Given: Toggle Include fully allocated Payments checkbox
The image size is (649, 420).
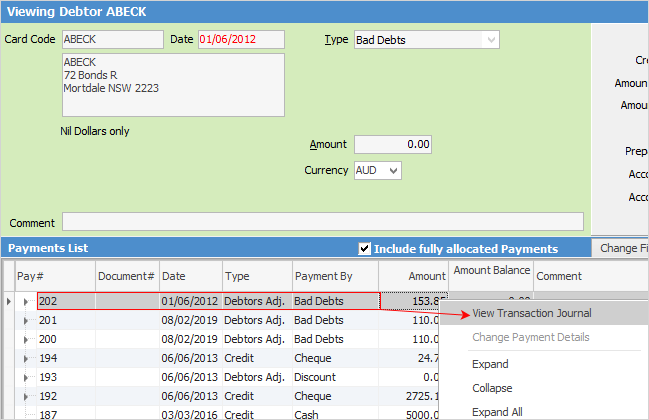Looking at the screenshot, I should click(x=364, y=248).
